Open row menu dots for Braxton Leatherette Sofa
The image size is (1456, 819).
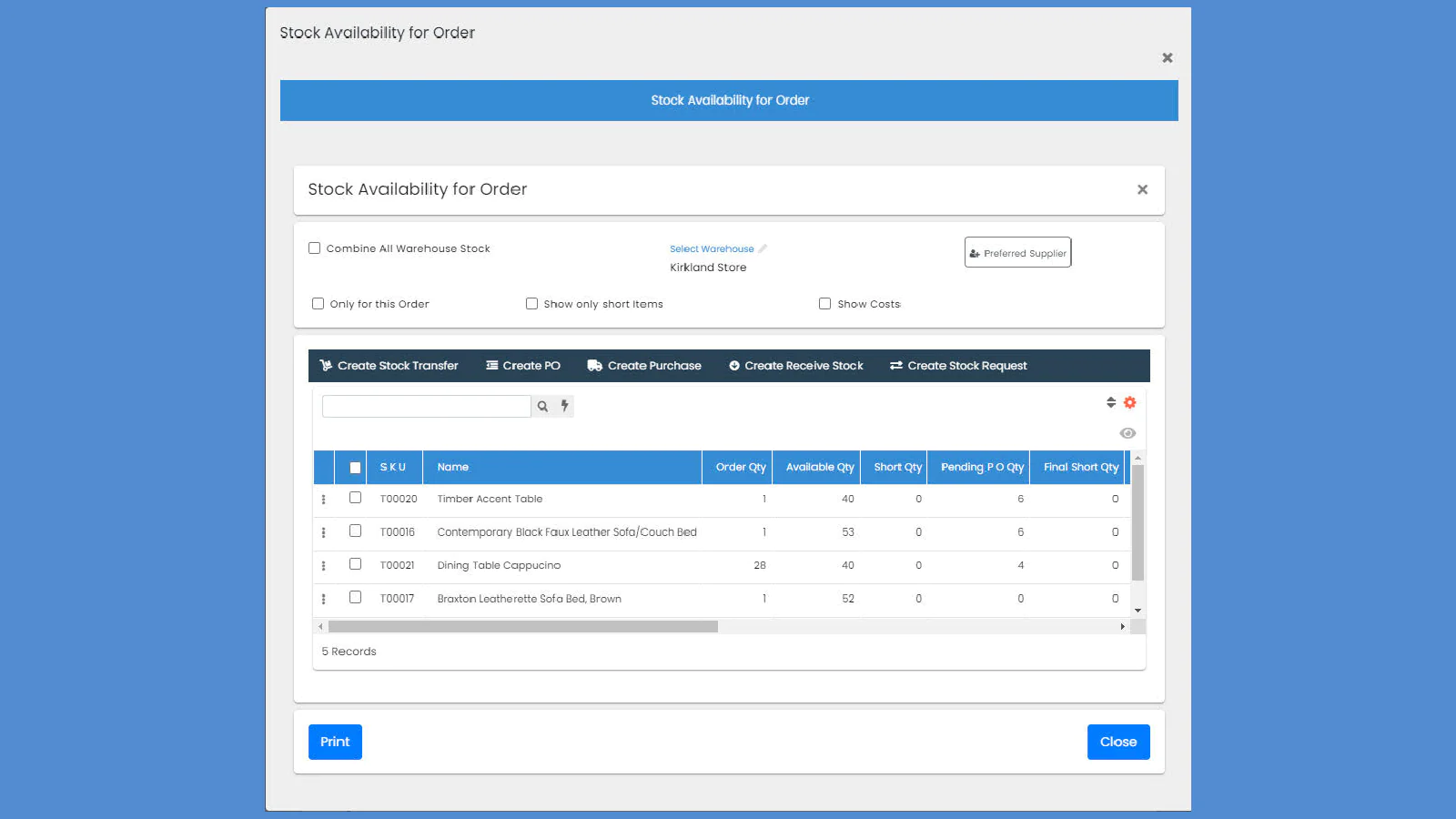(324, 599)
